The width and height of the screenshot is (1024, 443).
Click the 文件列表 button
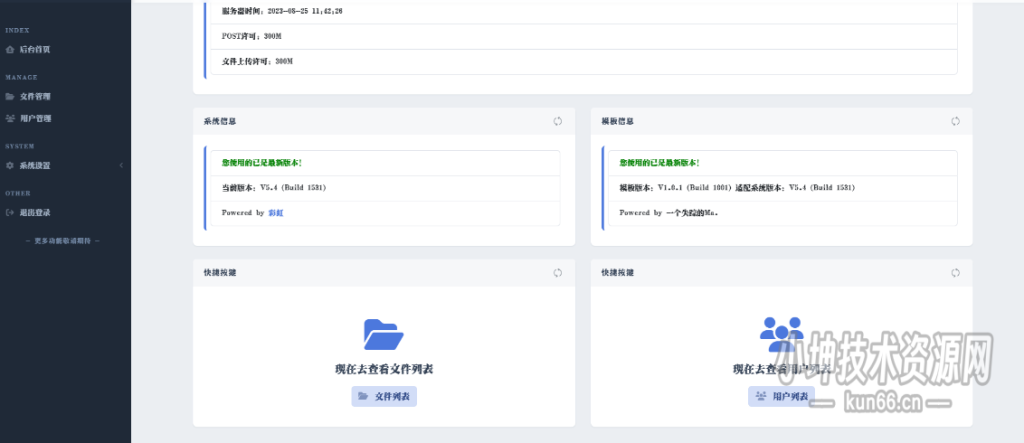click(x=384, y=397)
